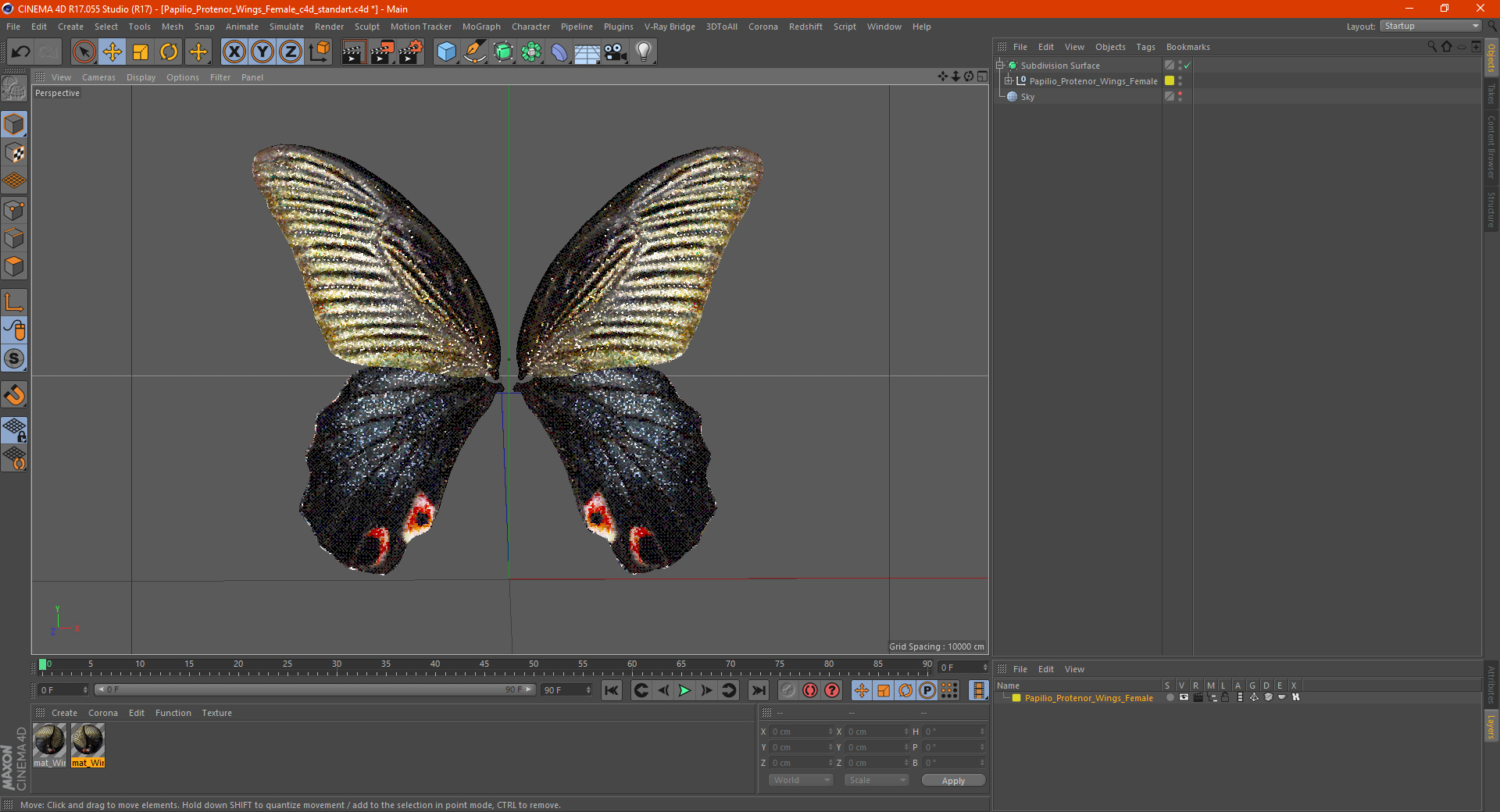The height and width of the screenshot is (812, 1500).
Task: Select the first mat_Wings material thumbnail
Action: (50, 746)
